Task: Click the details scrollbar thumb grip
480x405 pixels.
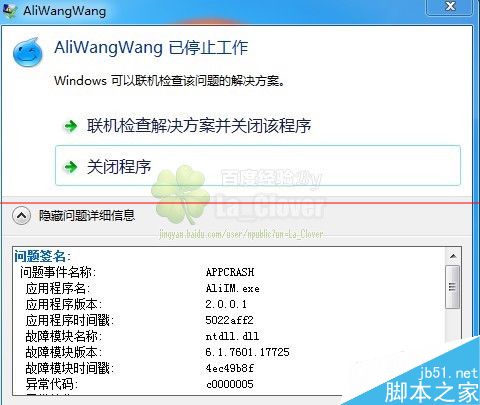Action: click(452, 287)
